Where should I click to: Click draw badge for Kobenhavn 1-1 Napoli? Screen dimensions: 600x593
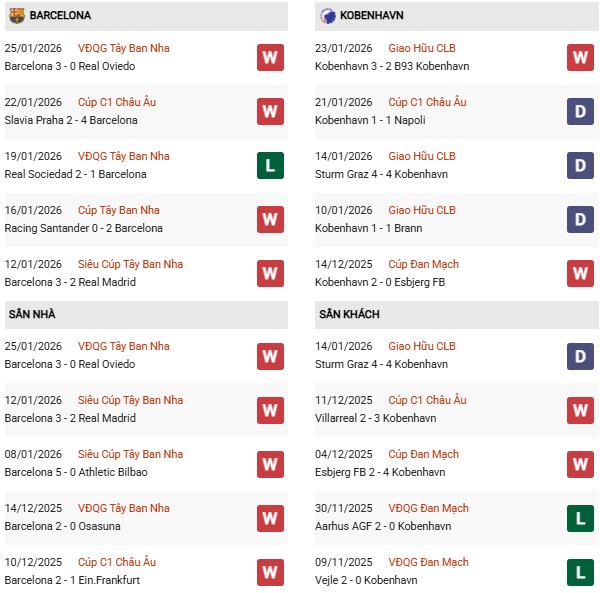(x=580, y=111)
